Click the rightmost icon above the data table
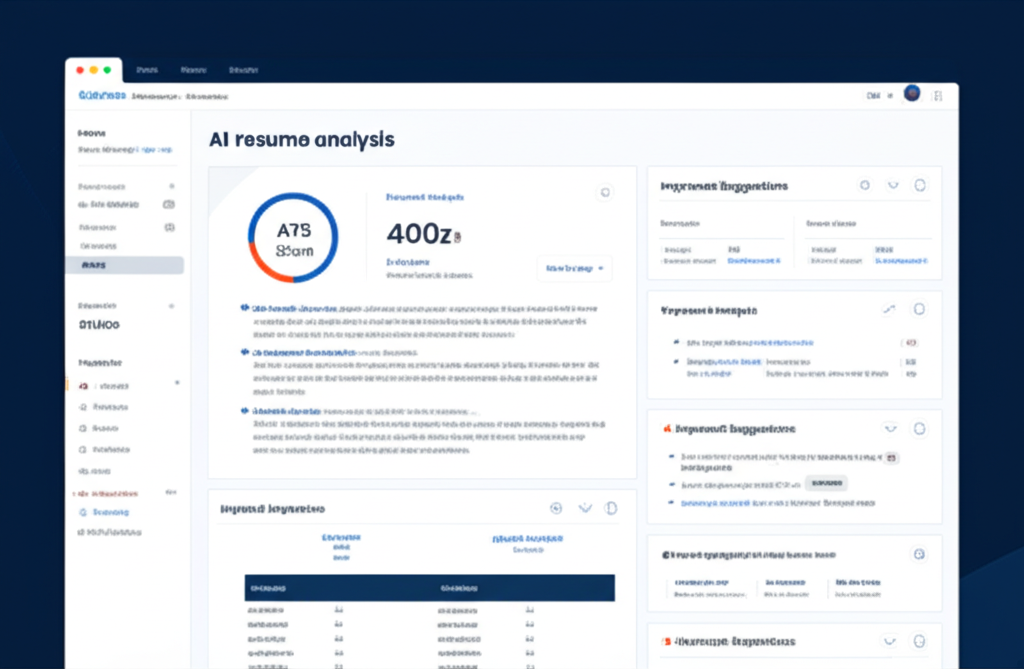 coord(612,508)
